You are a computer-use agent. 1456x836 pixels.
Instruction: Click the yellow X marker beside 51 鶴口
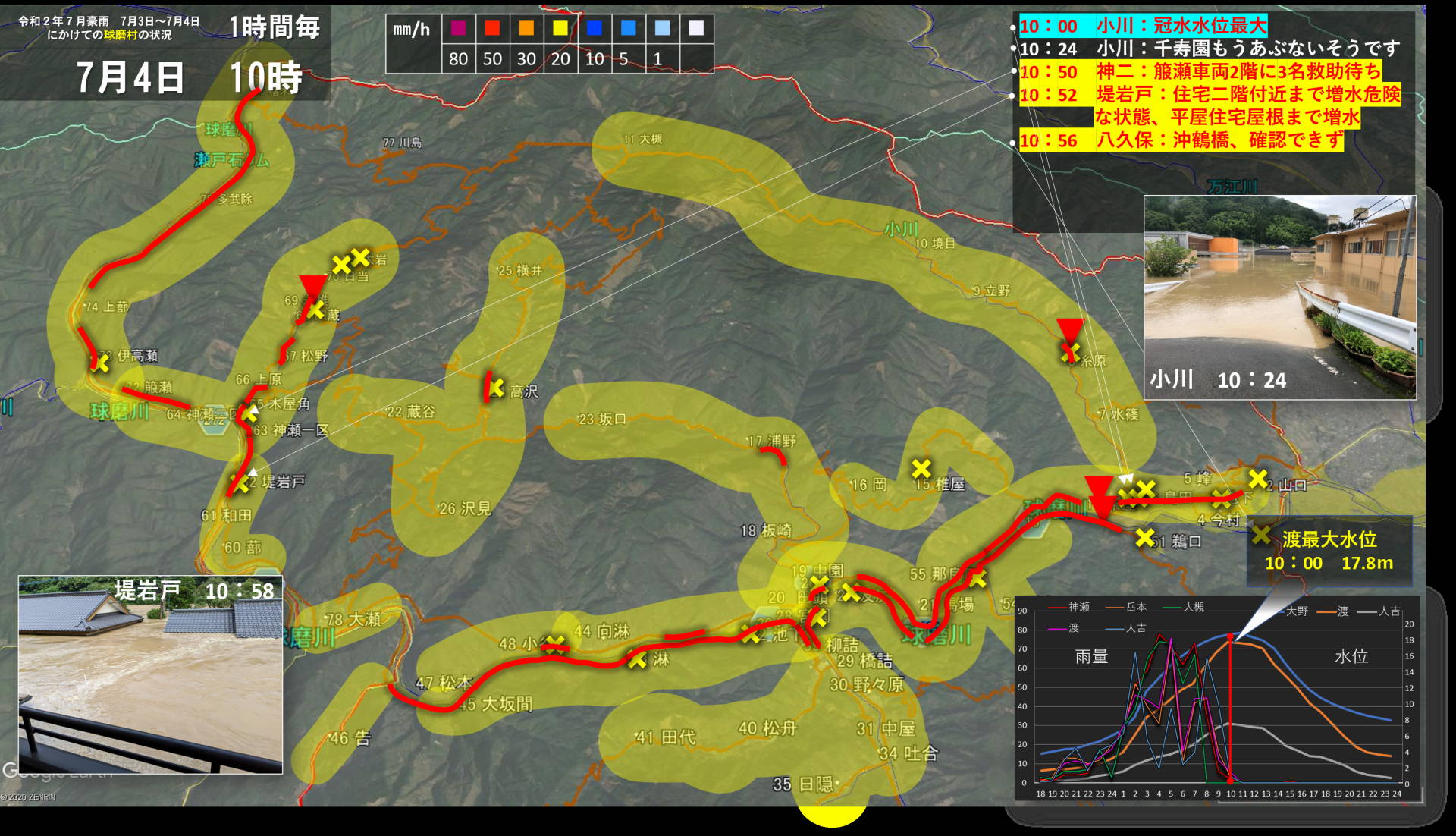pyautogui.click(x=1145, y=537)
